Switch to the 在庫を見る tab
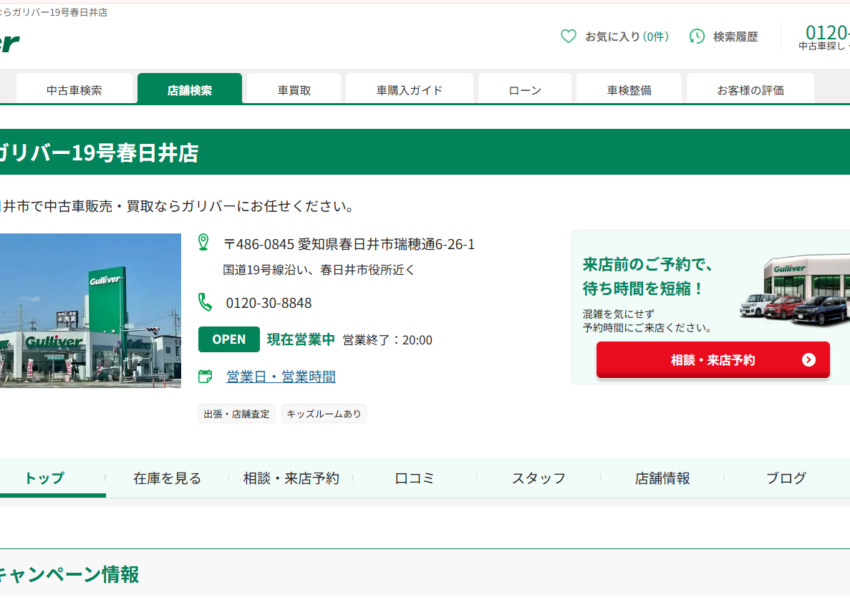The width and height of the screenshot is (850, 600). click(x=167, y=478)
